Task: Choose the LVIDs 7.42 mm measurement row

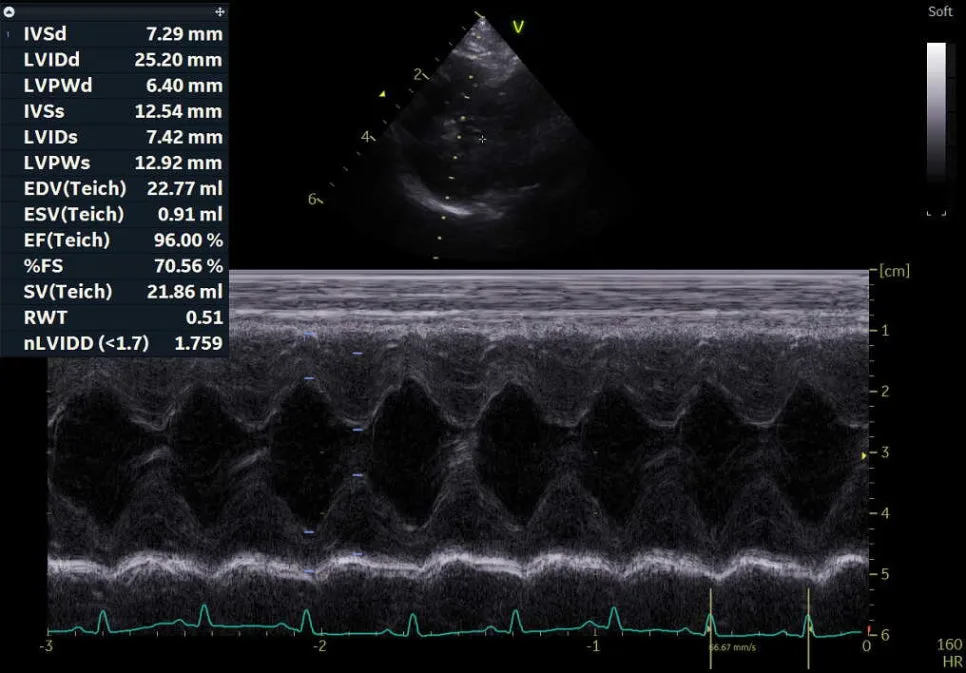Action: pyautogui.click(x=115, y=137)
